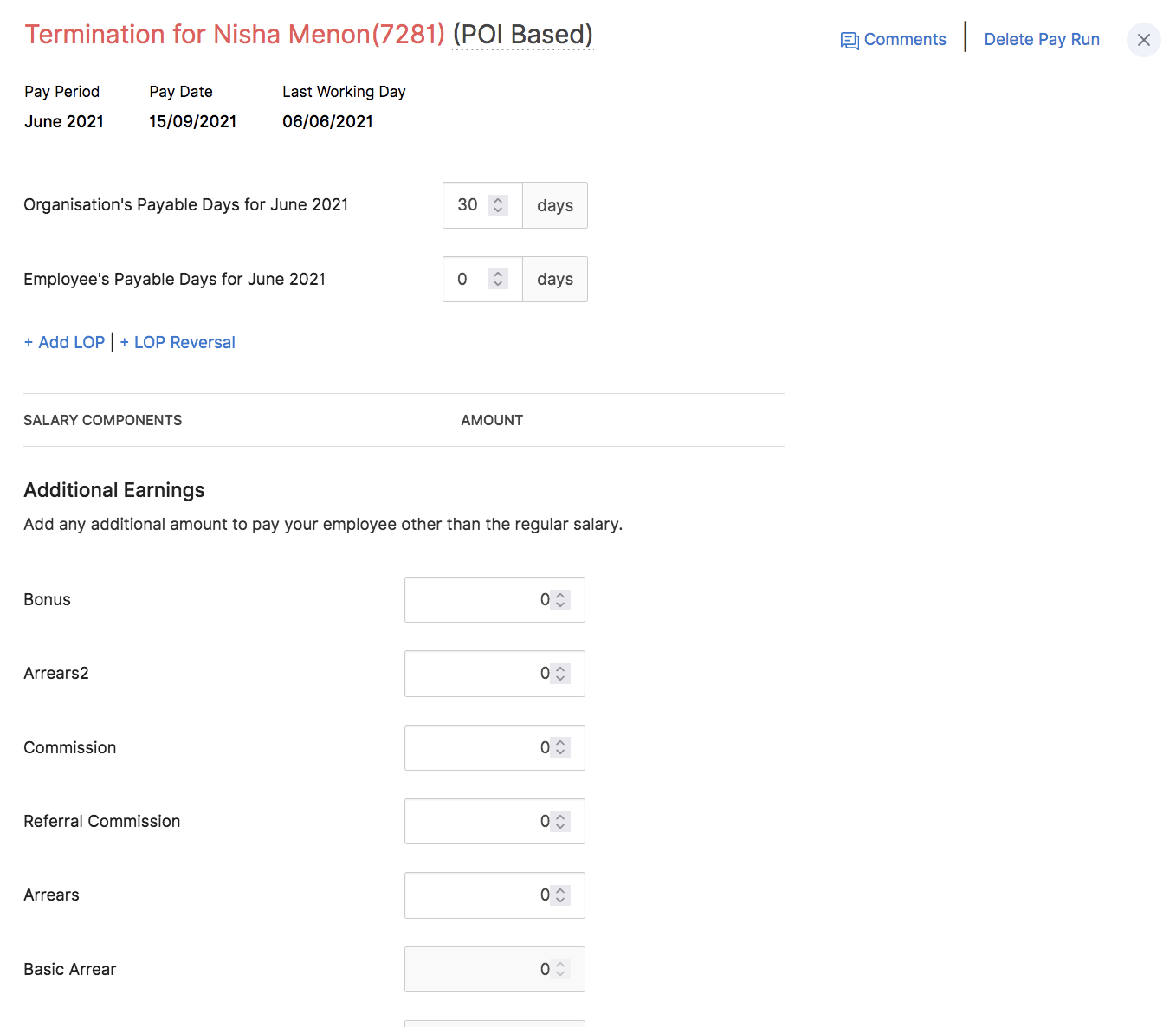Open Add LOP
Screen dimensions: 1176x1027
pos(64,342)
